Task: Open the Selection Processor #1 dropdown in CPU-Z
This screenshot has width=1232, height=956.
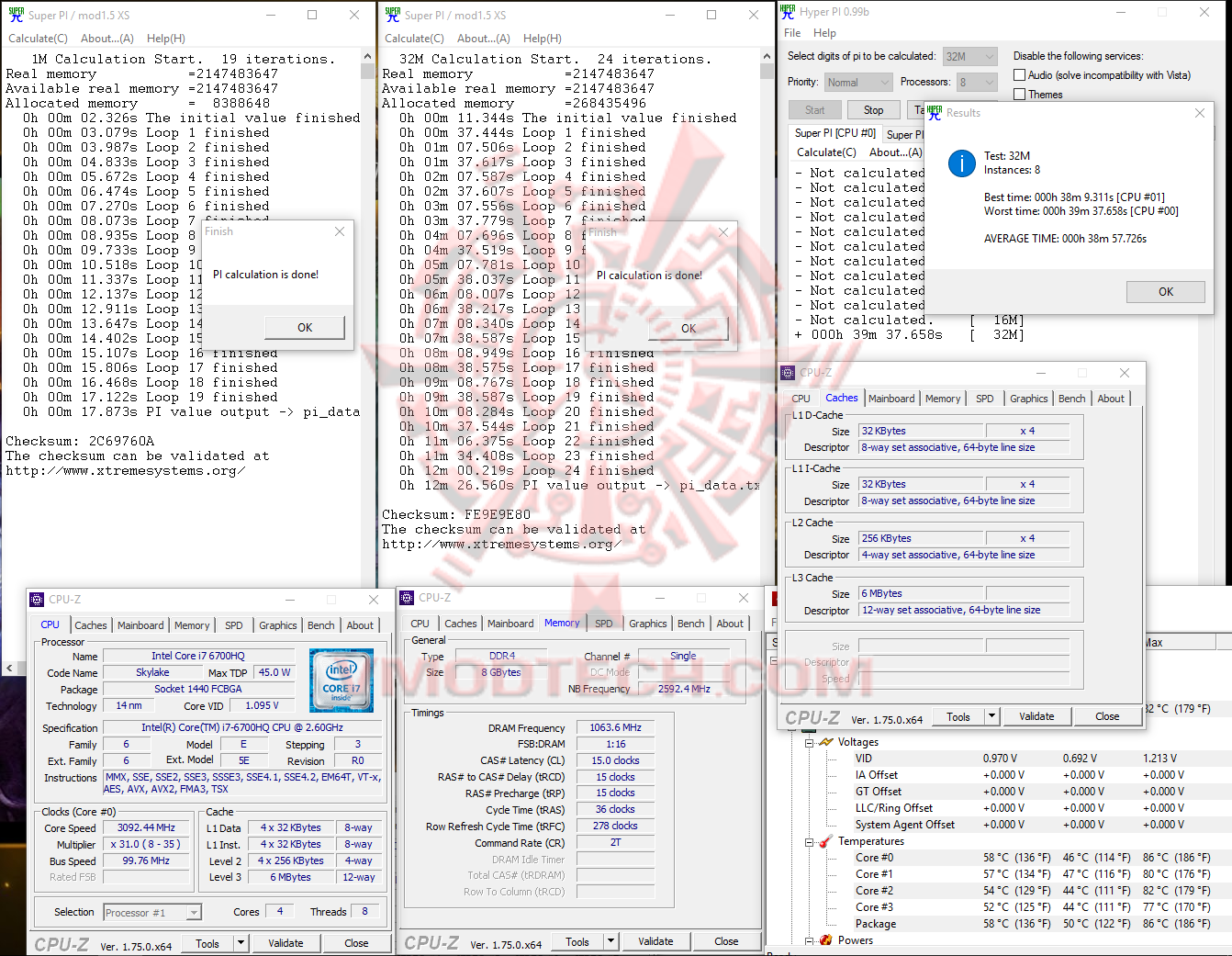Action: 152,913
